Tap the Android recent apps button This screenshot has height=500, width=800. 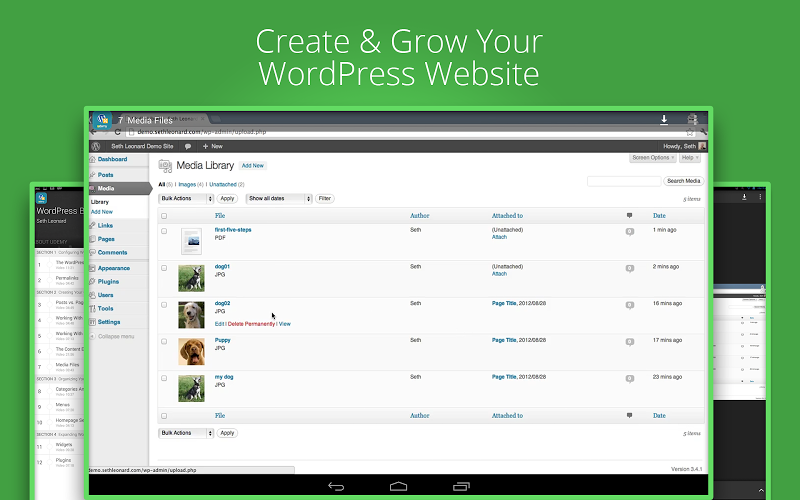[461, 487]
